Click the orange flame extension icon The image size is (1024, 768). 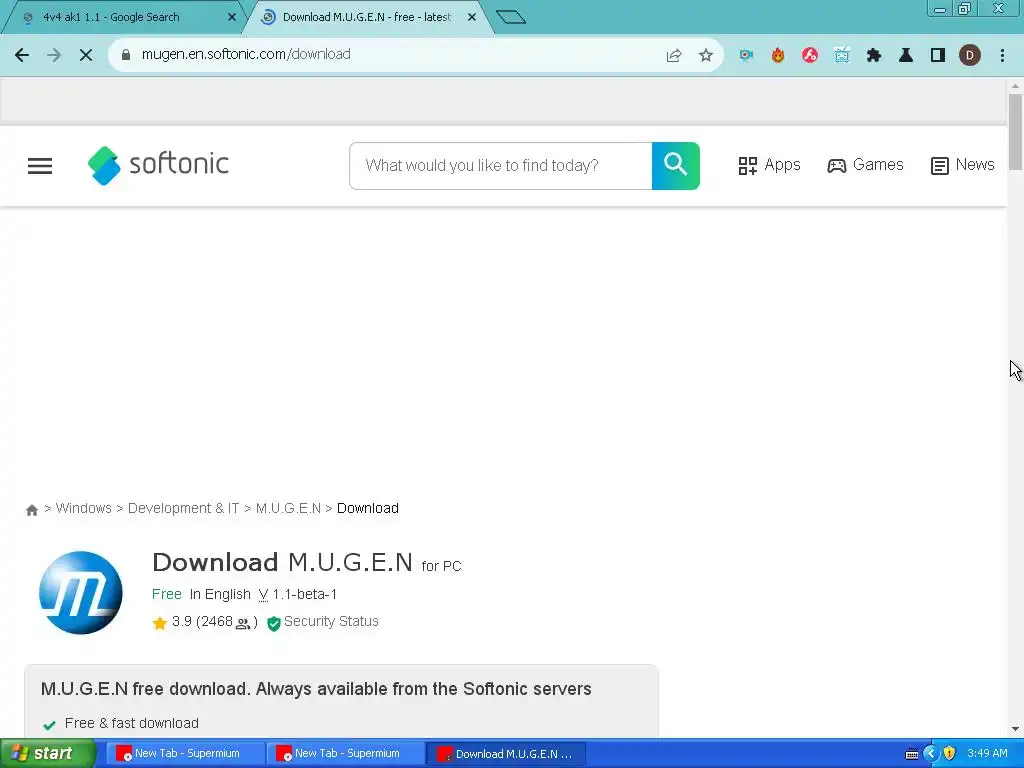[778, 56]
